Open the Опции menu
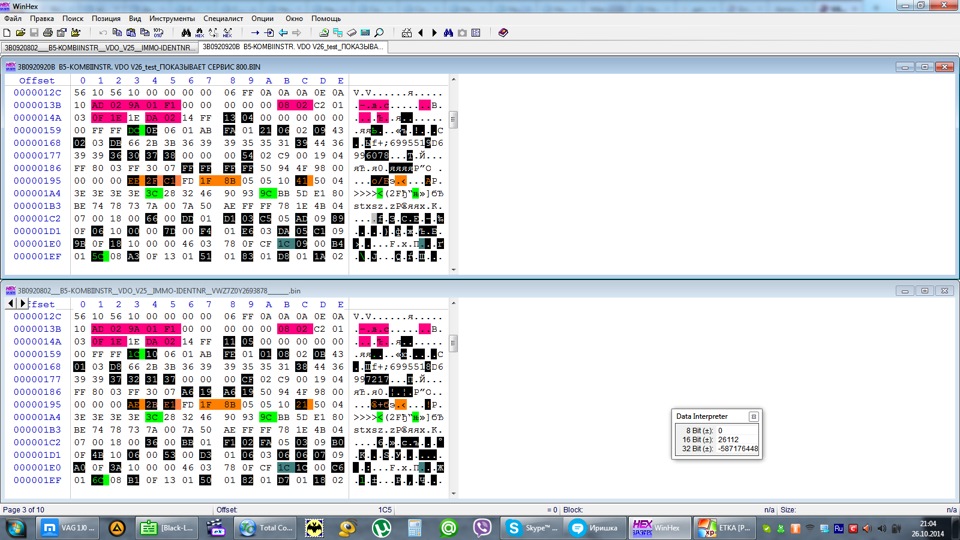The height and width of the screenshot is (540, 960). point(262,18)
